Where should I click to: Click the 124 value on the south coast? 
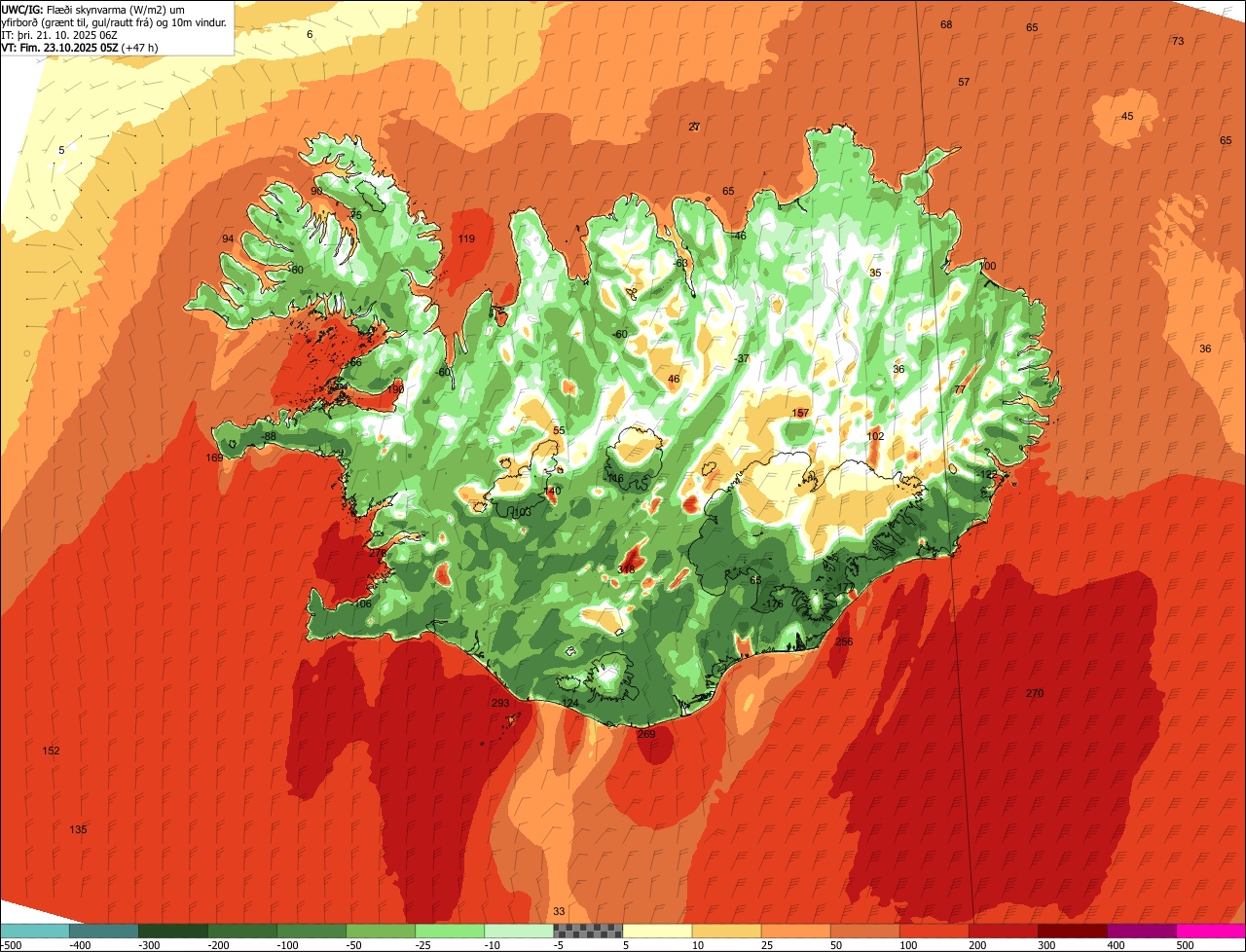point(570,703)
